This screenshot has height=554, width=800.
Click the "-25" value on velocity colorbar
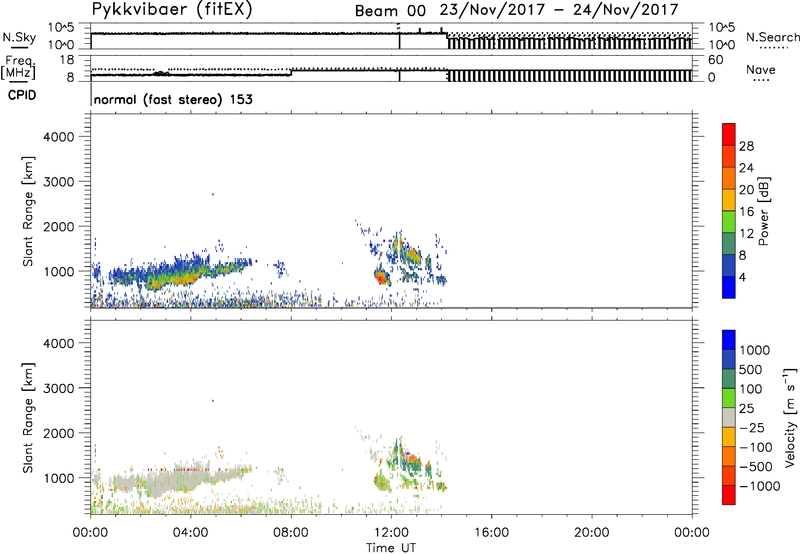click(752, 428)
